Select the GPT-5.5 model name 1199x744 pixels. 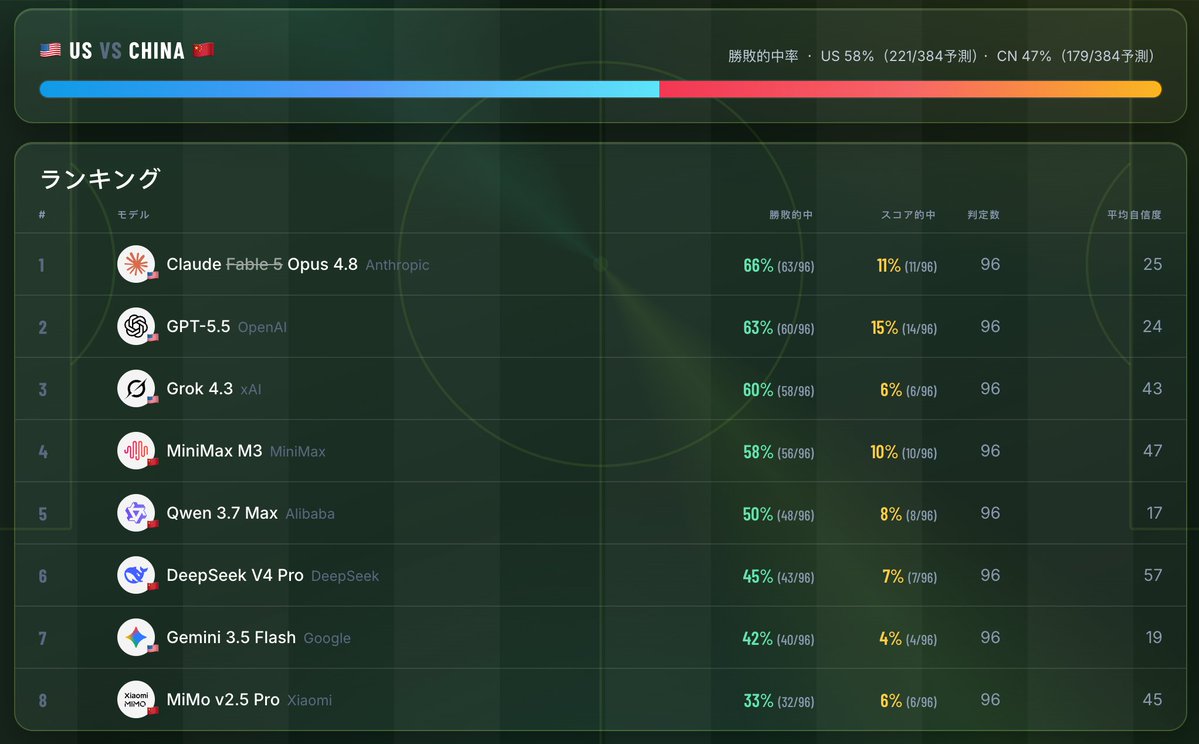[198, 327]
